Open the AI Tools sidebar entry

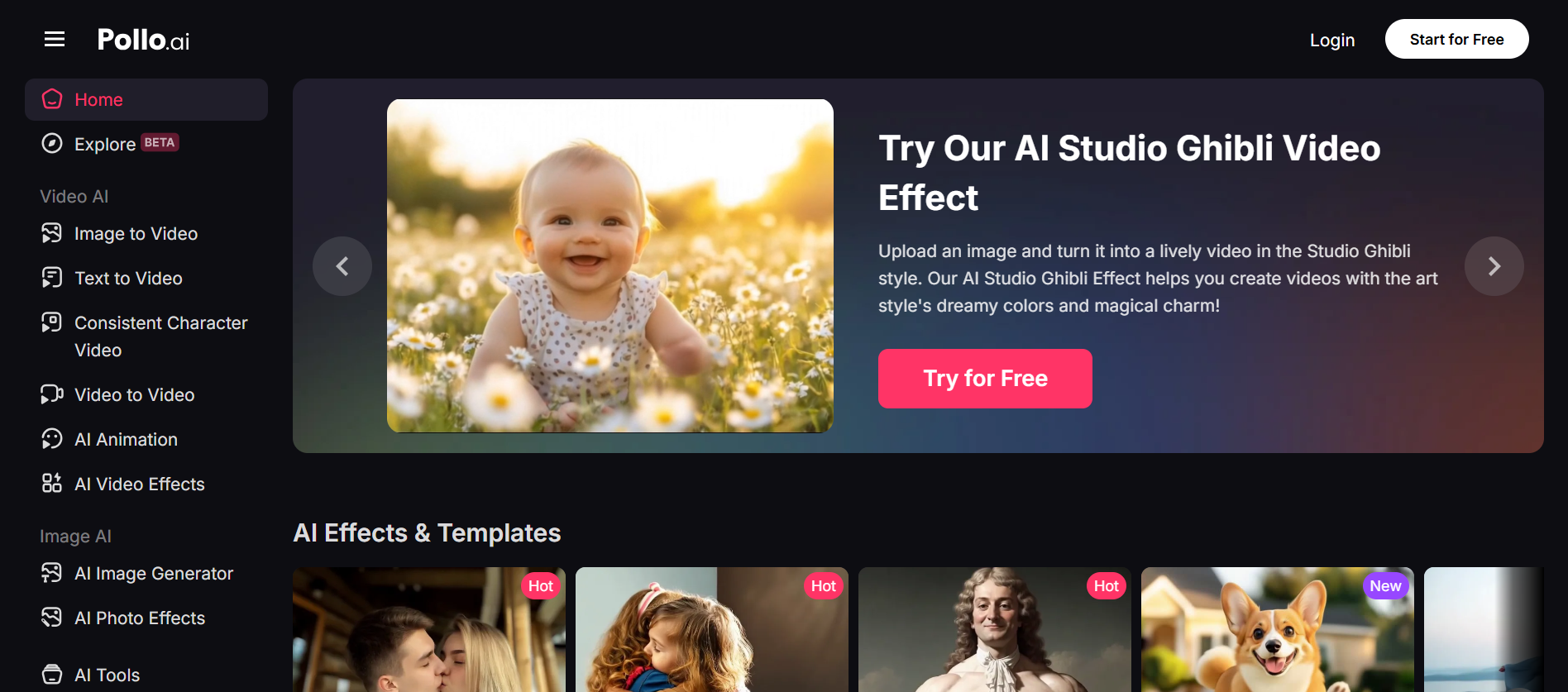[91, 675]
